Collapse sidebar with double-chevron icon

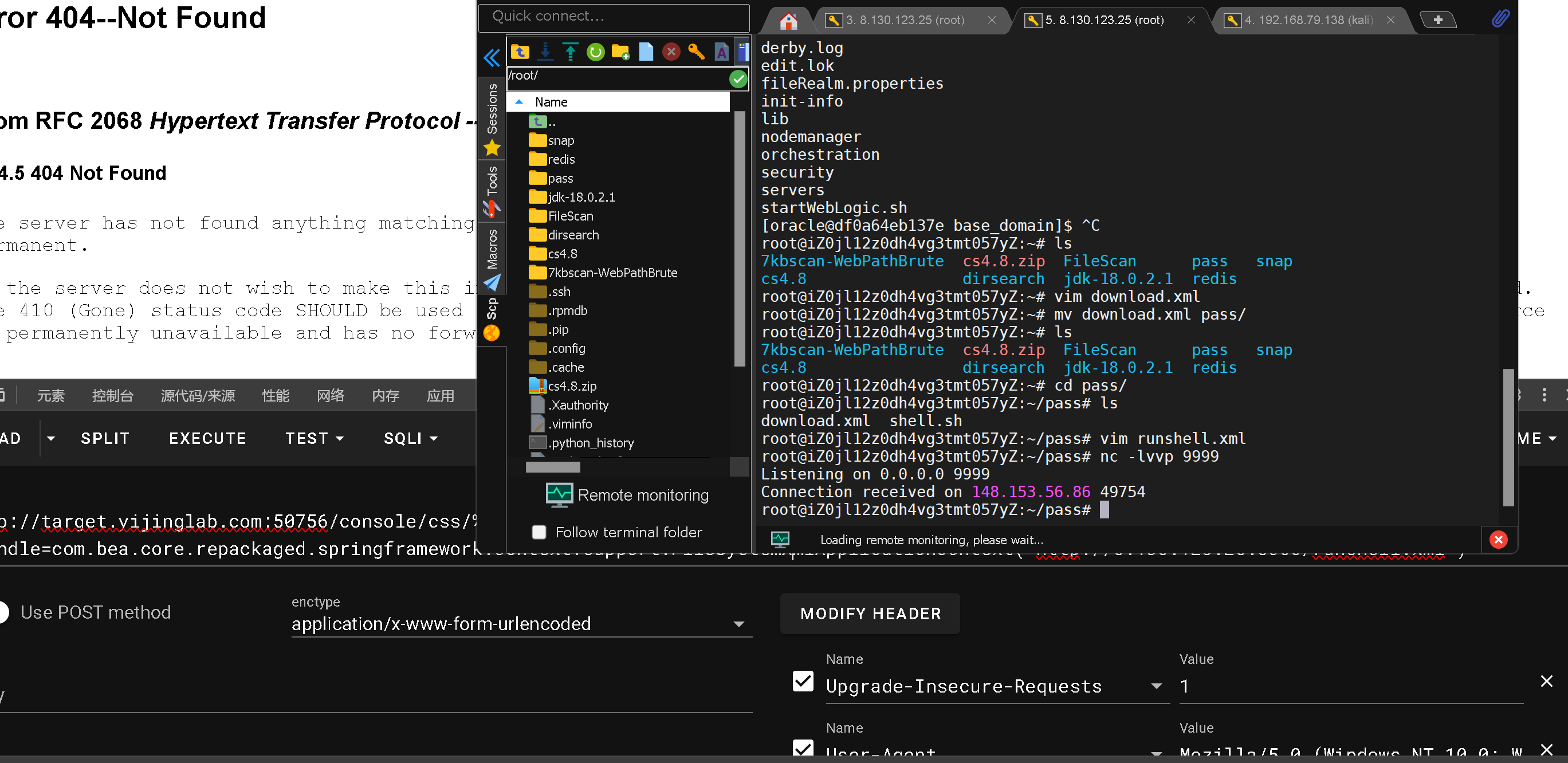coord(491,58)
